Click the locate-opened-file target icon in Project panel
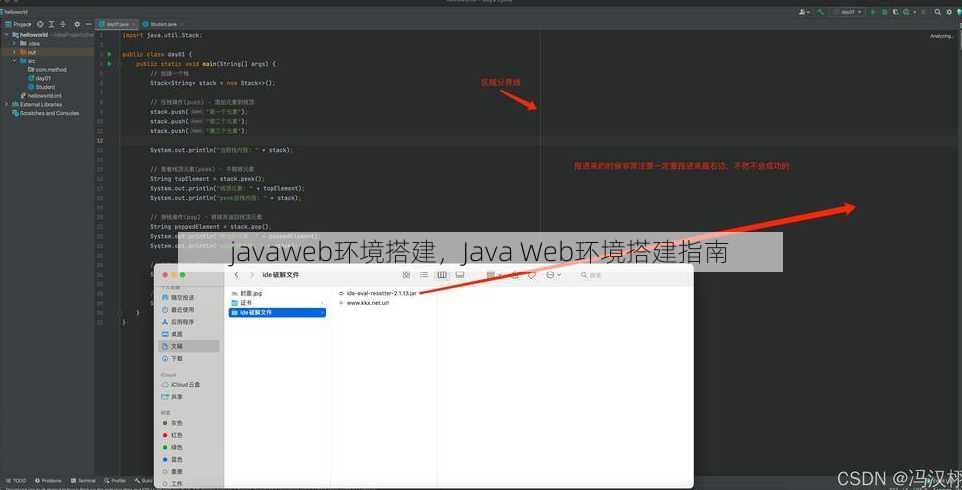Viewport: 962px width, 490px height. point(40,25)
